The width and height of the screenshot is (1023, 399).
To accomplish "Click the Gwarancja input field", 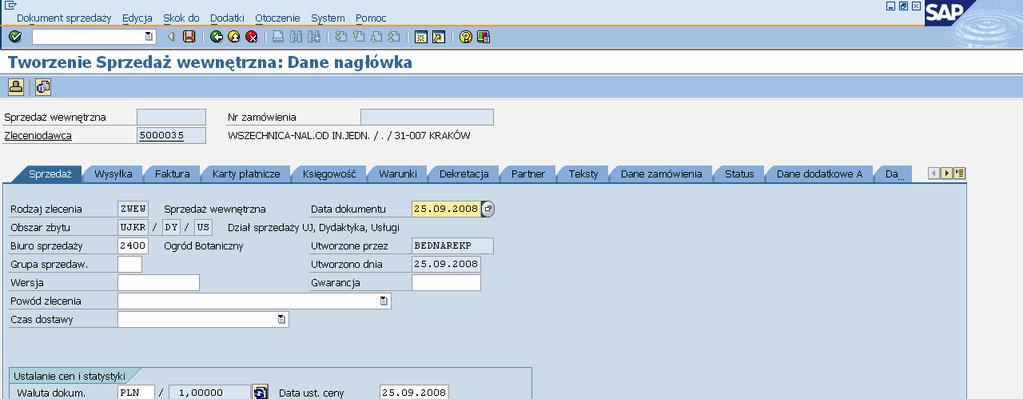I will tap(446, 283).
